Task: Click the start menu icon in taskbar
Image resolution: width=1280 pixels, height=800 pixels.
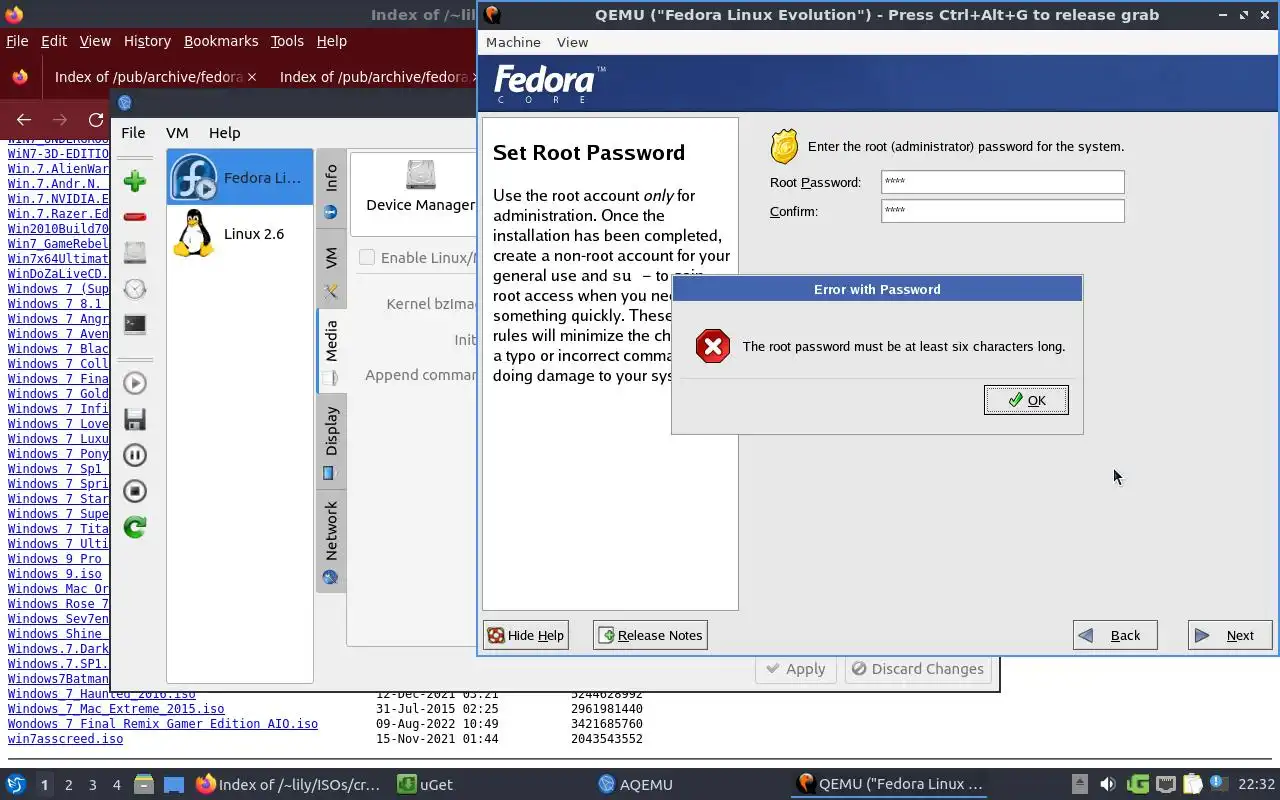Action: 16,784
